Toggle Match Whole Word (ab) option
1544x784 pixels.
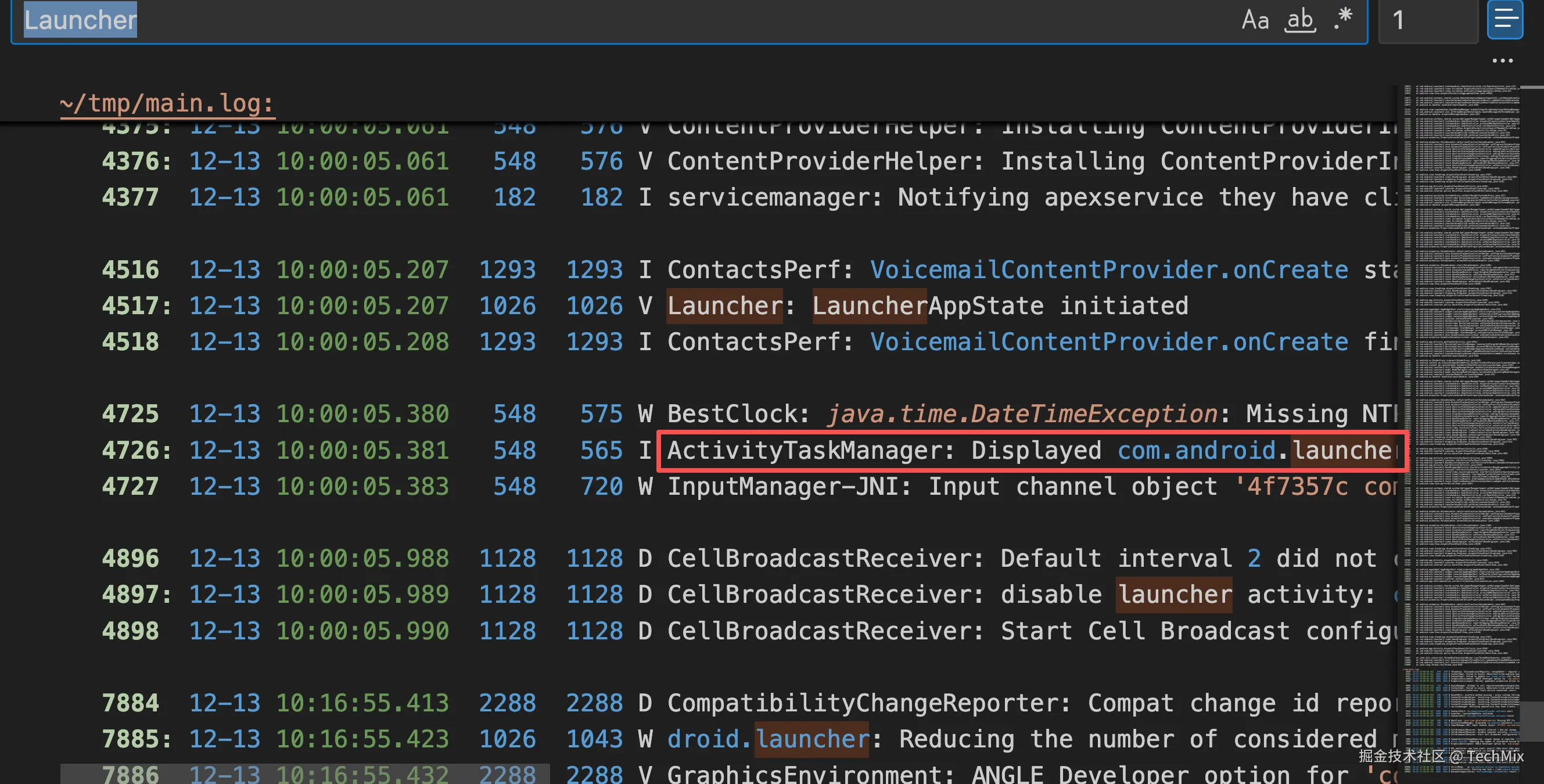tap(1300, 20)
